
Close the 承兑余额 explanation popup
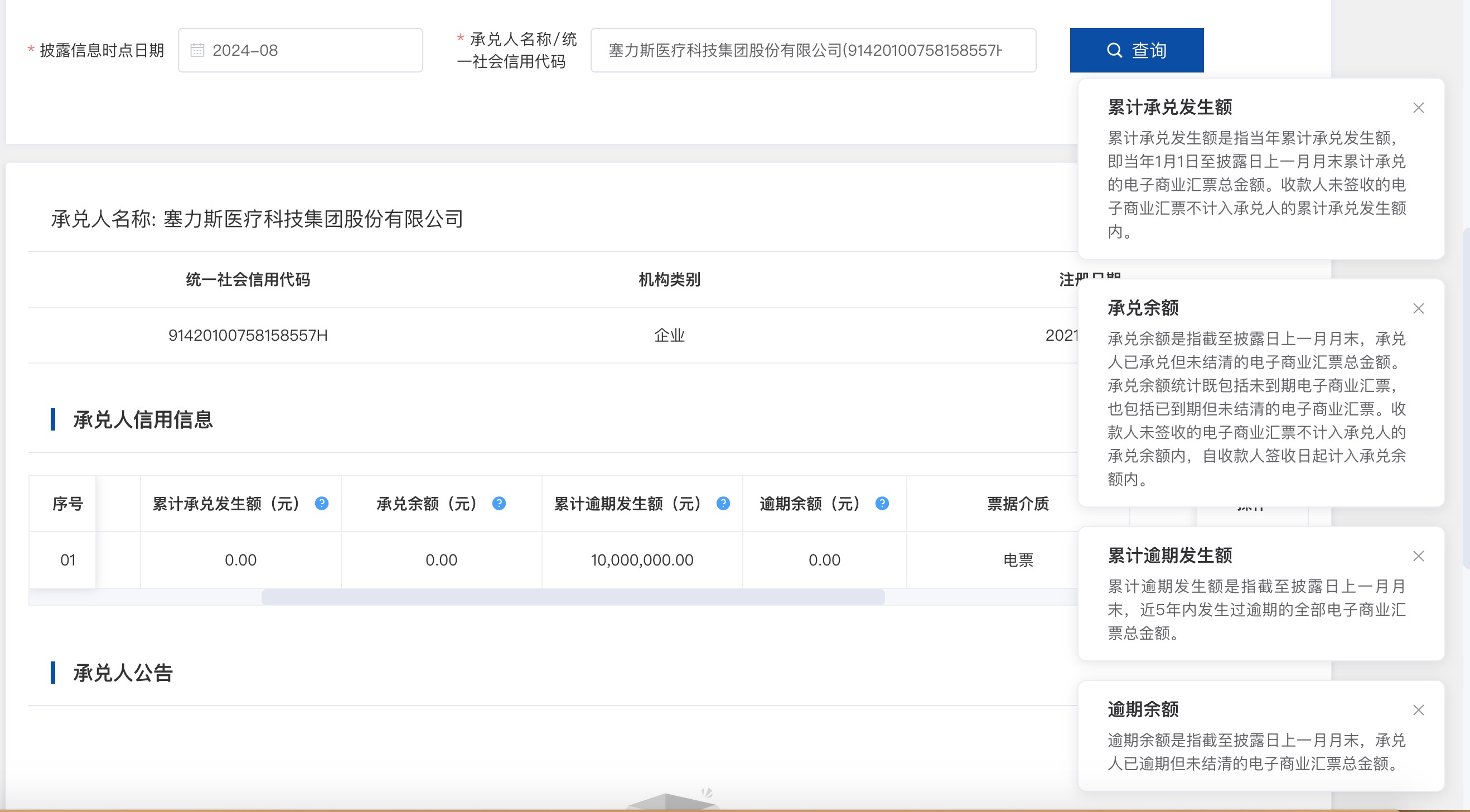click(1418, 309)
